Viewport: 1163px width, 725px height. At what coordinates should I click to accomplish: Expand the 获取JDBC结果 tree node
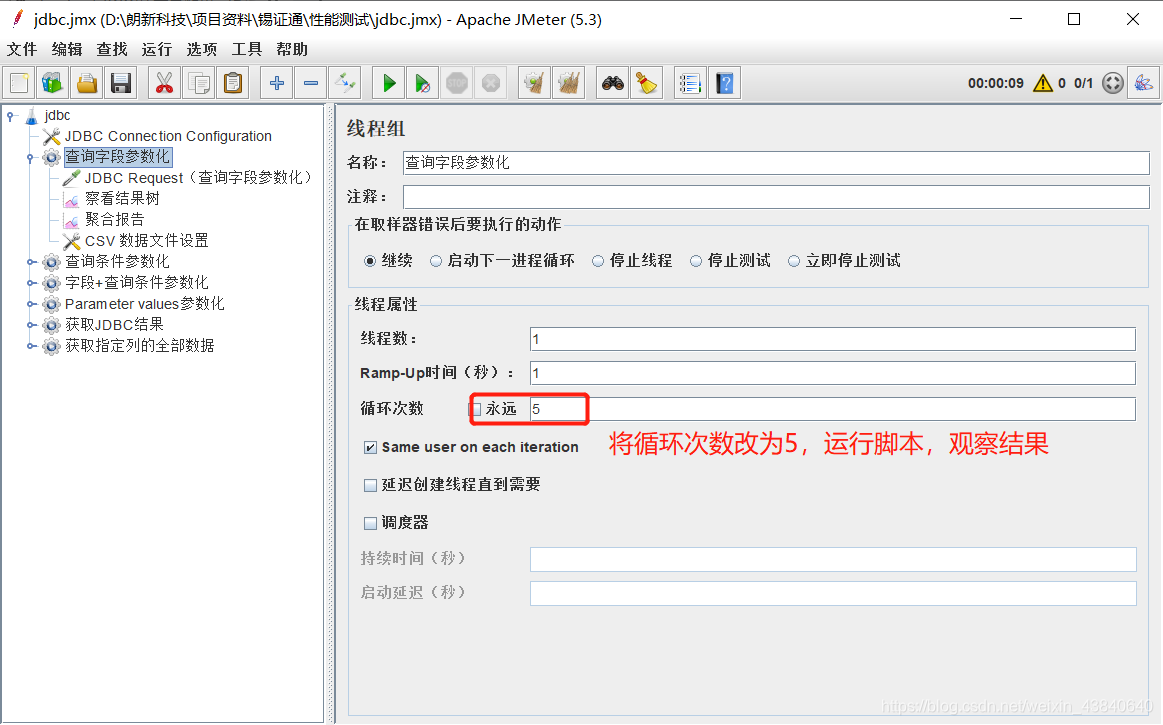30,325
